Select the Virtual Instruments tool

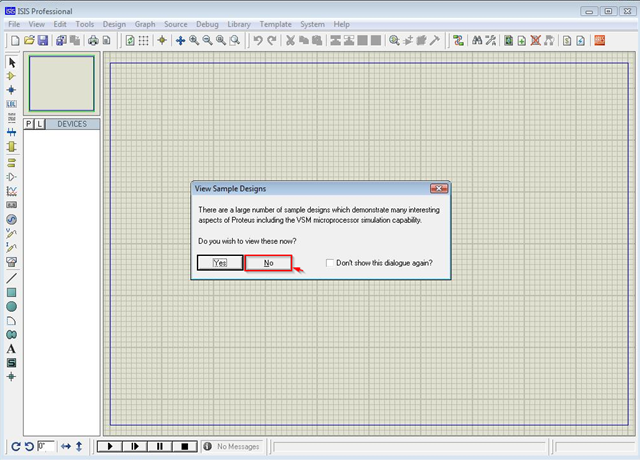pos(11,262)
